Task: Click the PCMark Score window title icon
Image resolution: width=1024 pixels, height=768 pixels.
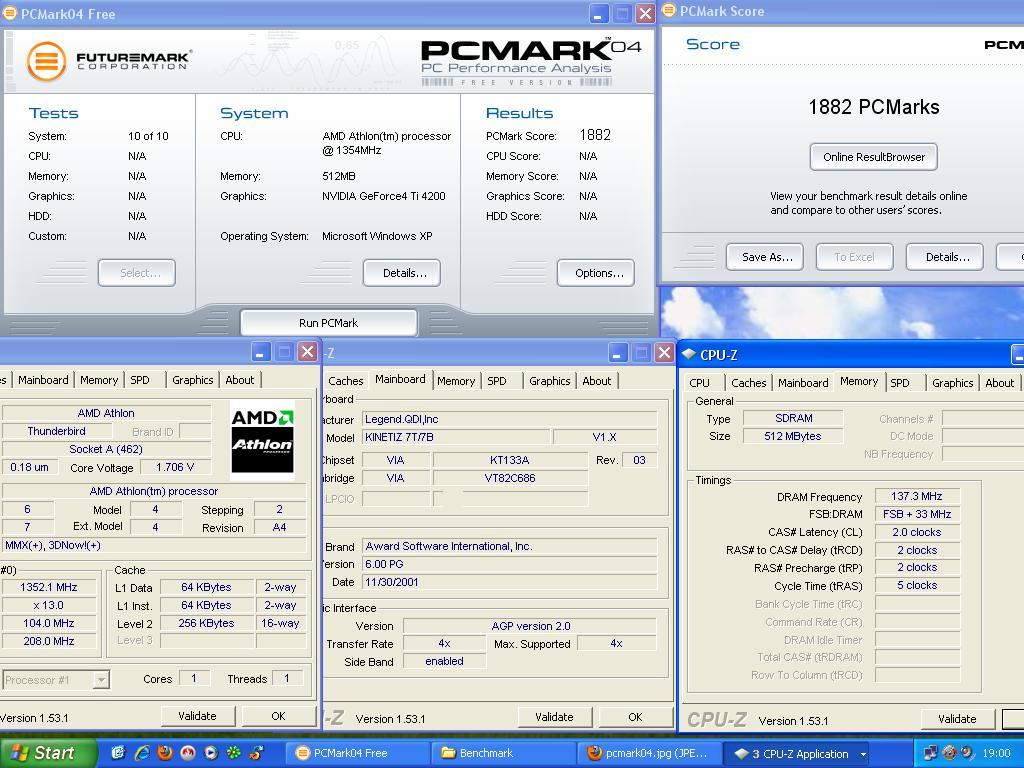Action: coord(669,10)
